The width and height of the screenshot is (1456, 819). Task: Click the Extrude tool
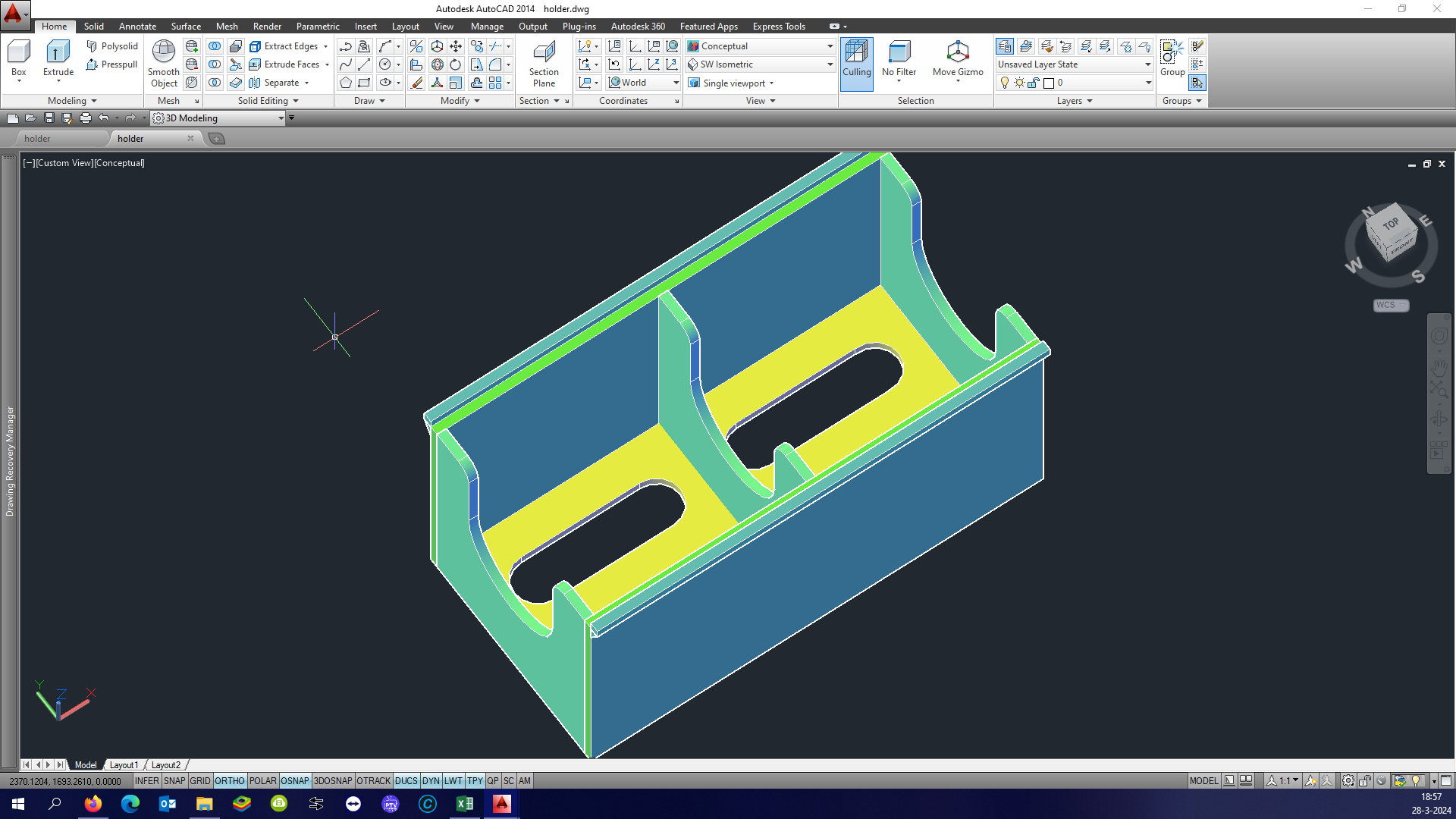point(58,59)
